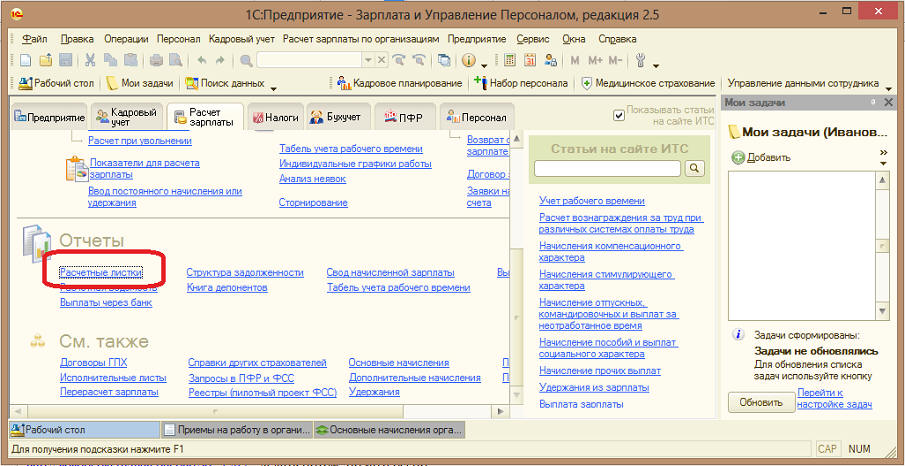Expand the toolbar search combo box arrow
905x466 pixels.
368,60
